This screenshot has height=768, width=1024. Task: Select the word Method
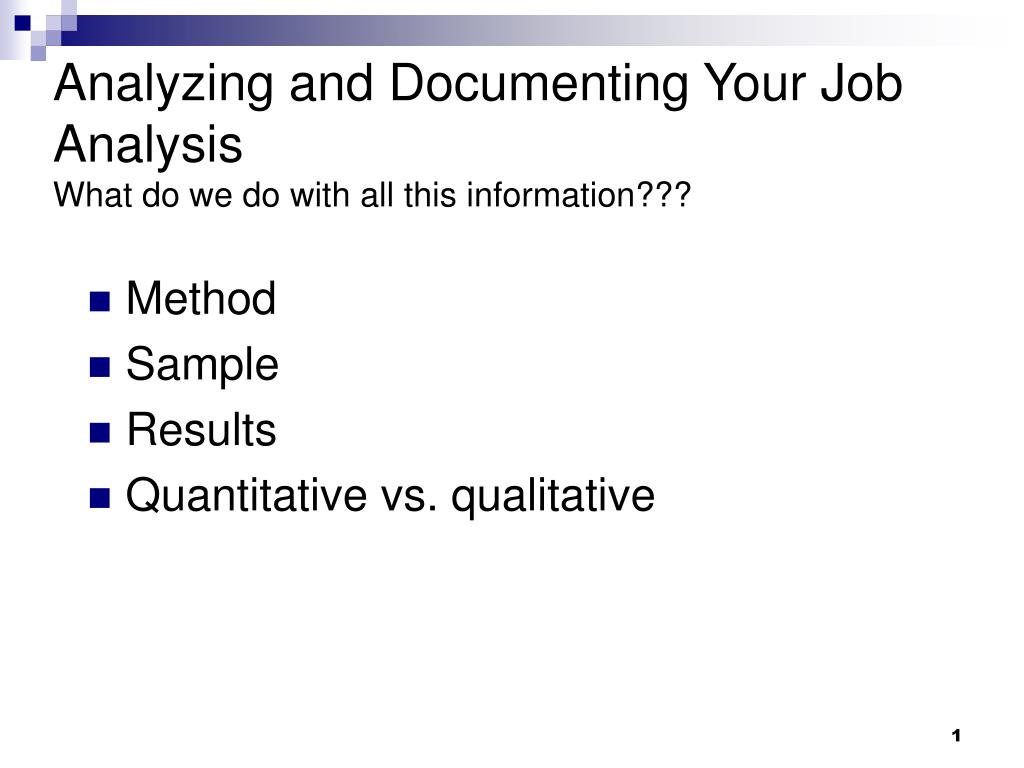click(x=201, y=298)
